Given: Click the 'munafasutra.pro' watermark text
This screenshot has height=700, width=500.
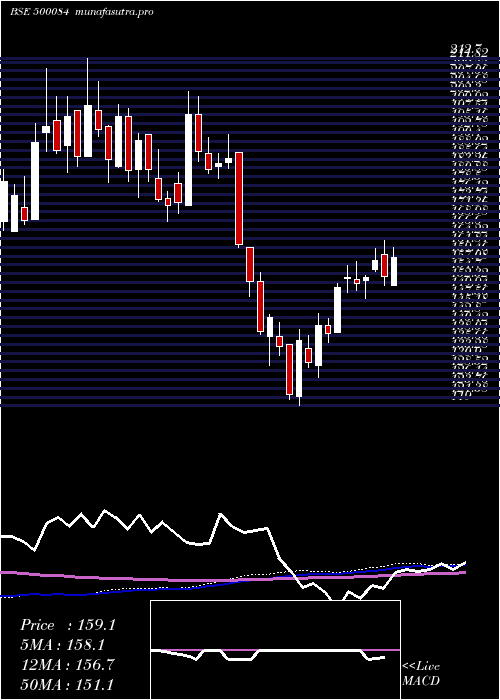Looking at the screenshot, I should 115,12.
